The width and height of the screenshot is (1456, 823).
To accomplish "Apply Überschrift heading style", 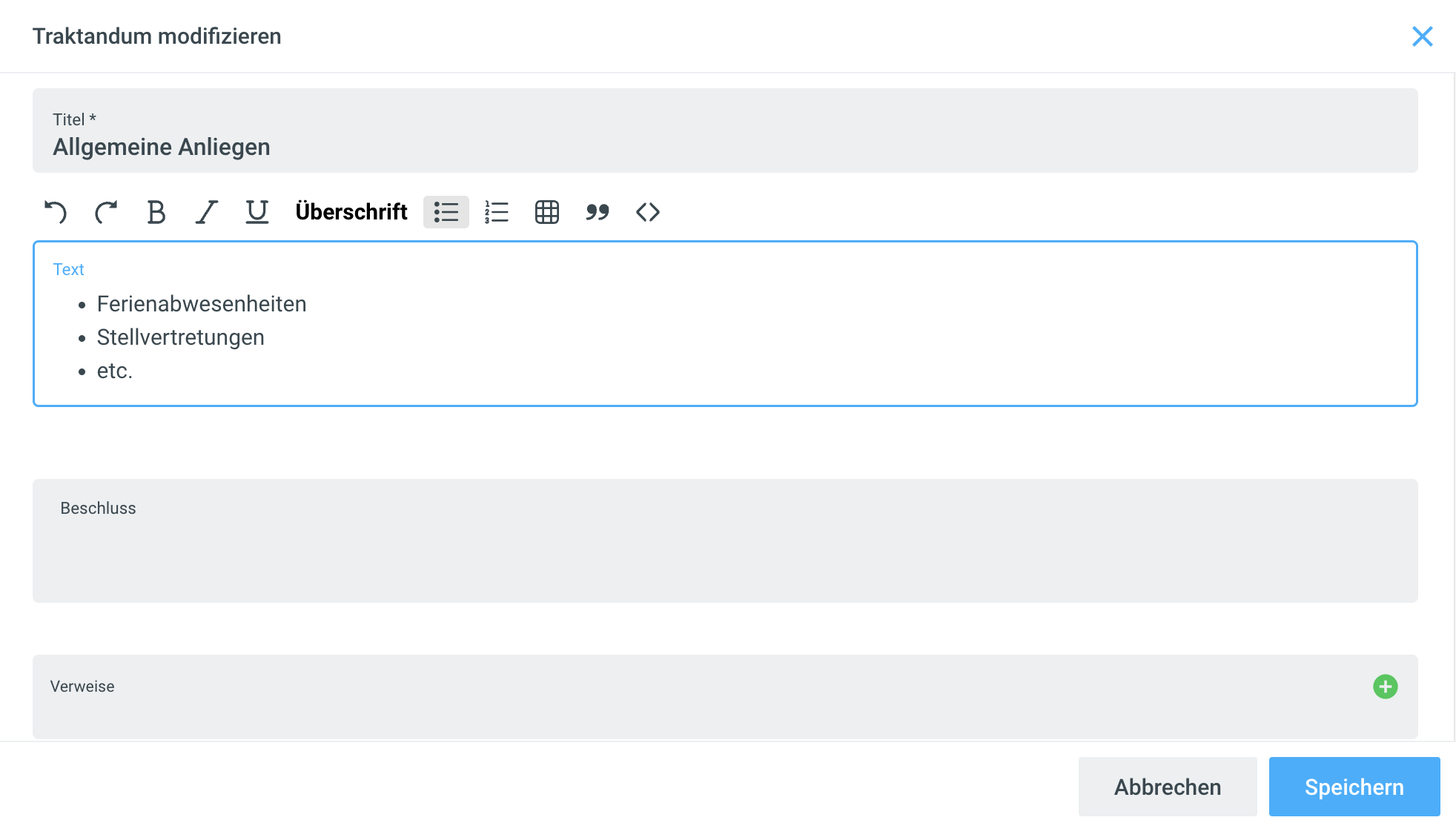I will [351, 213].
